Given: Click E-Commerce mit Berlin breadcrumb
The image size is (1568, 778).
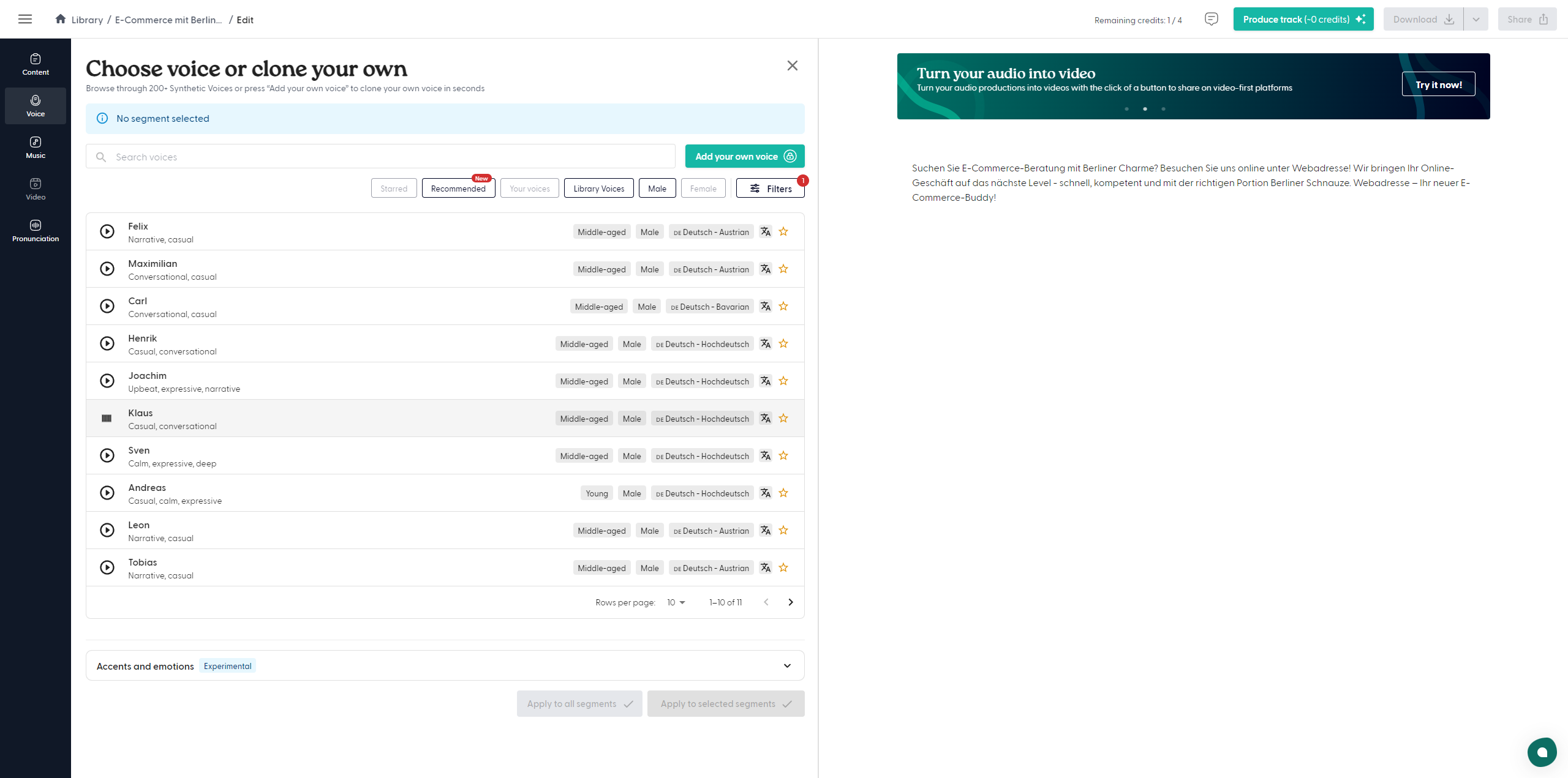Looking at the screenshot, I should pyautogui.click(x=168, y=20).
